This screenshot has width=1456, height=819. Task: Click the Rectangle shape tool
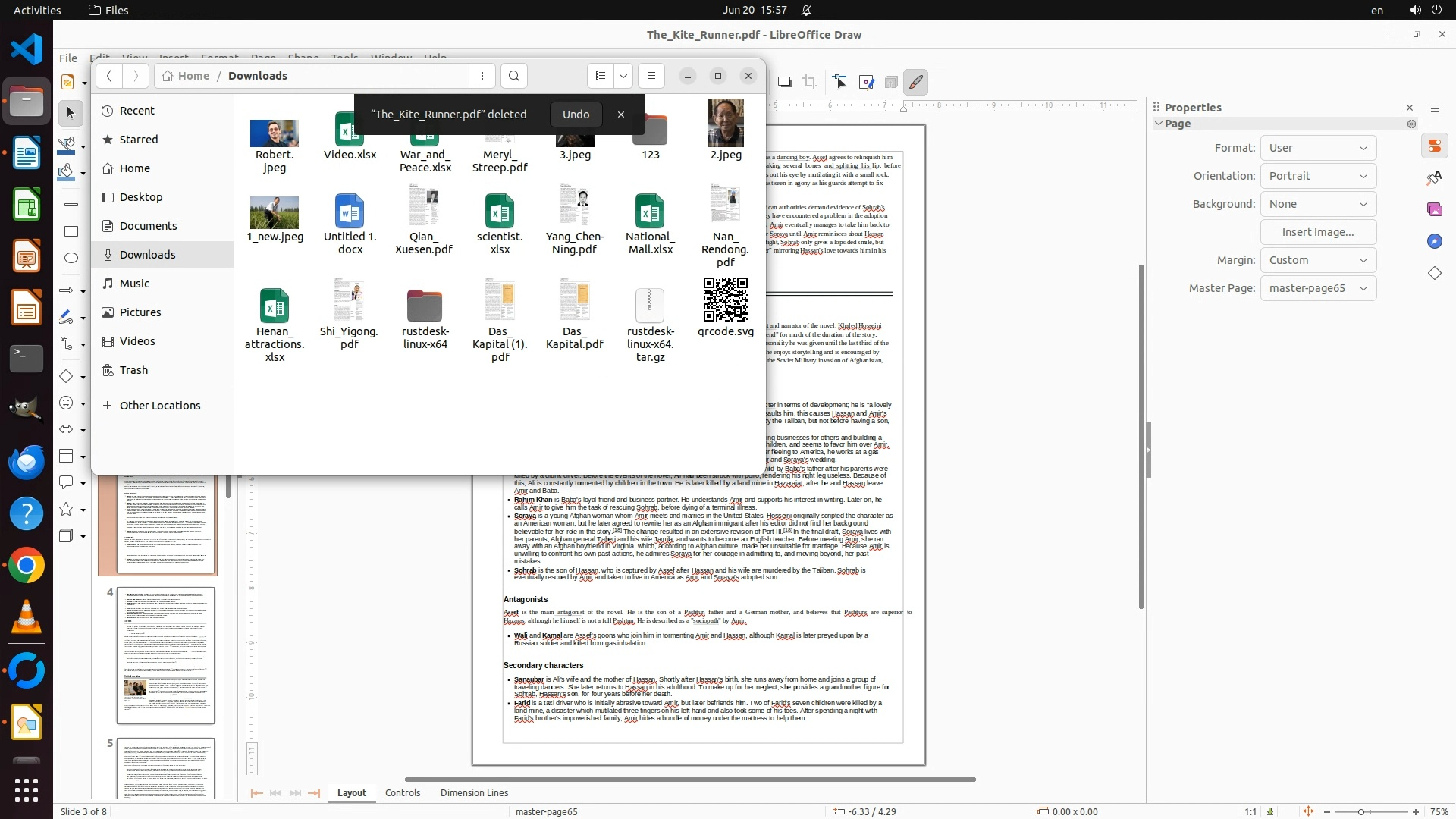click(71, 231)
